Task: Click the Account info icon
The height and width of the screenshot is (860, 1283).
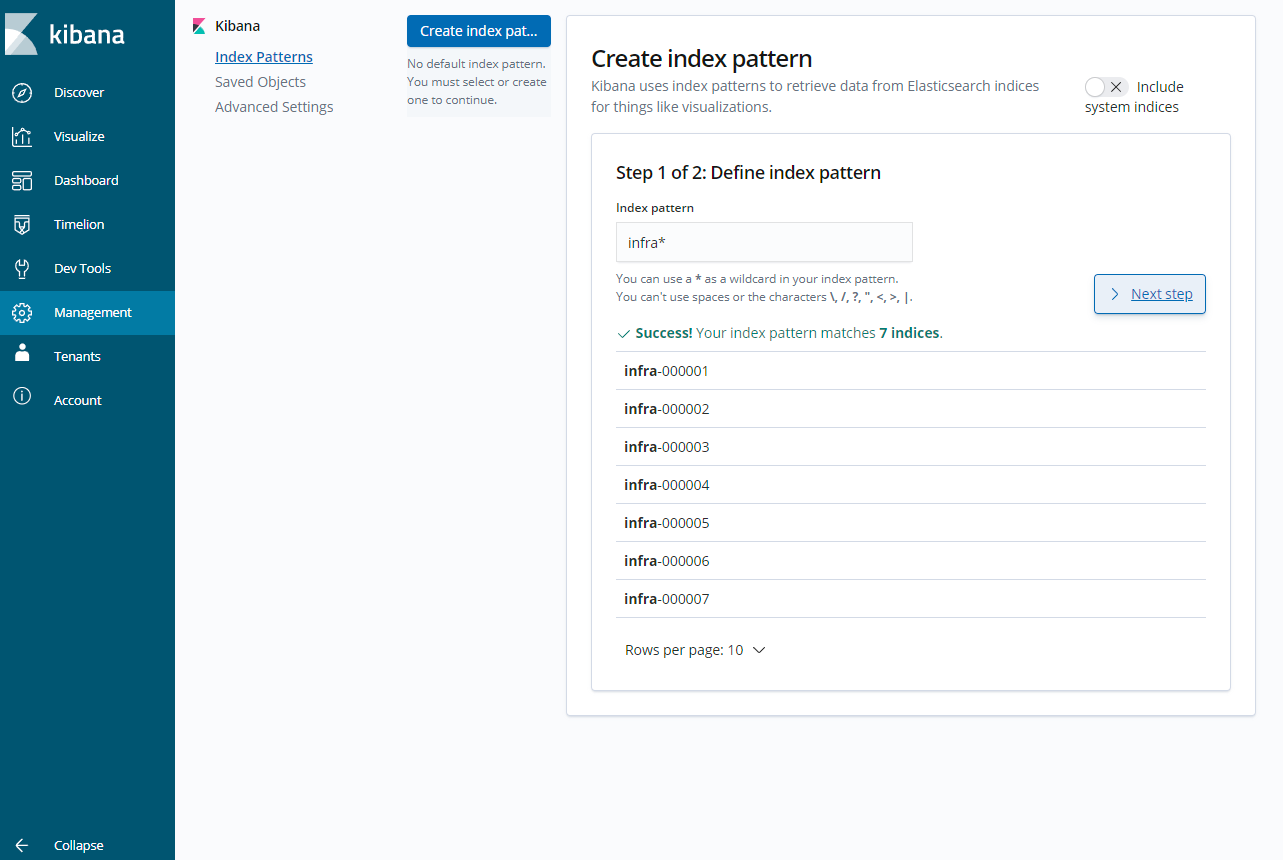Action: 22,398
